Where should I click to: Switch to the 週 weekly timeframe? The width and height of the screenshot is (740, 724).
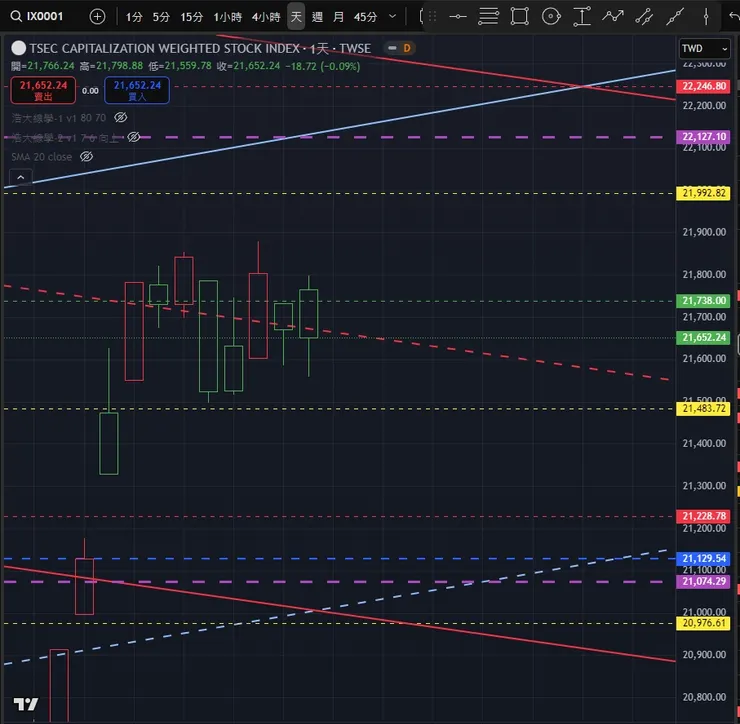point(318,17)
